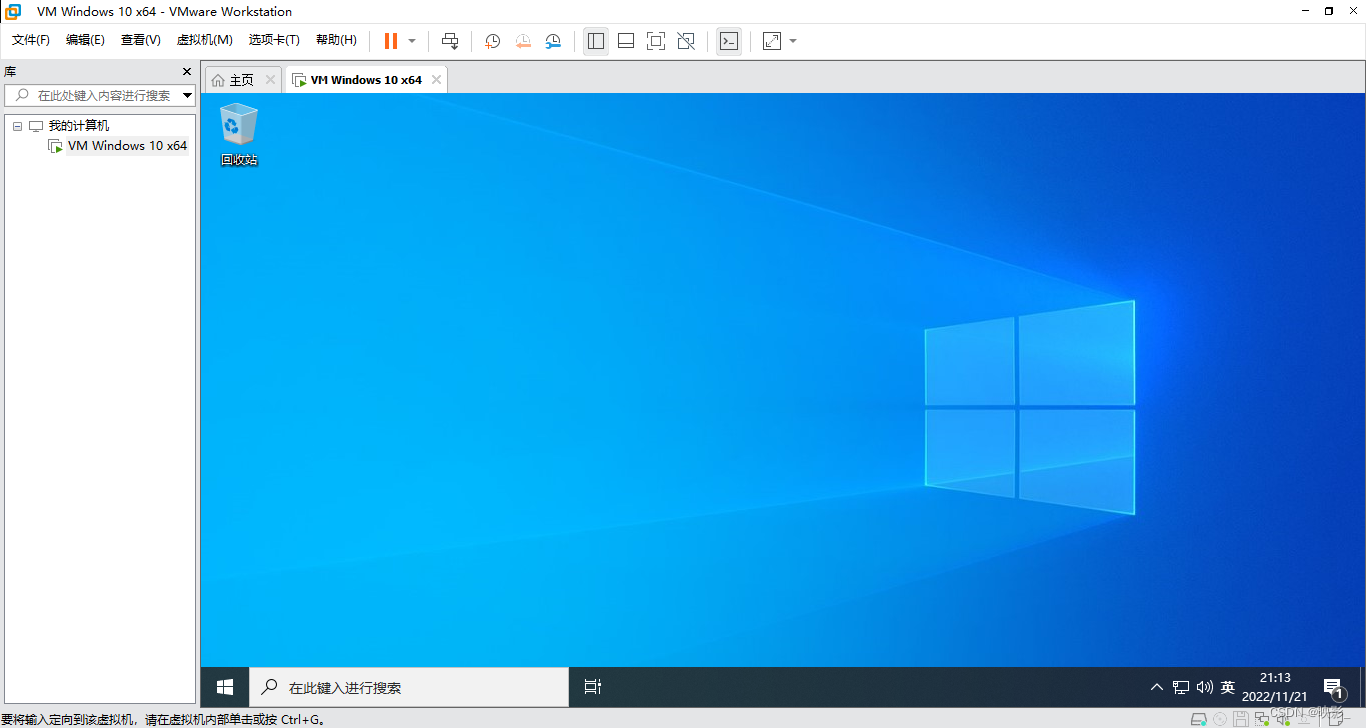Suspend the virtual machine with the pause button
1366x728 pixels.
[x=390, y=41]
